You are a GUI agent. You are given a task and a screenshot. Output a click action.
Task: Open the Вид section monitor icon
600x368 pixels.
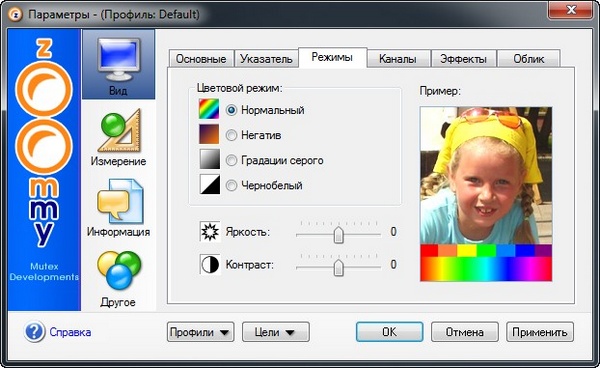click(x=119, y=59)
